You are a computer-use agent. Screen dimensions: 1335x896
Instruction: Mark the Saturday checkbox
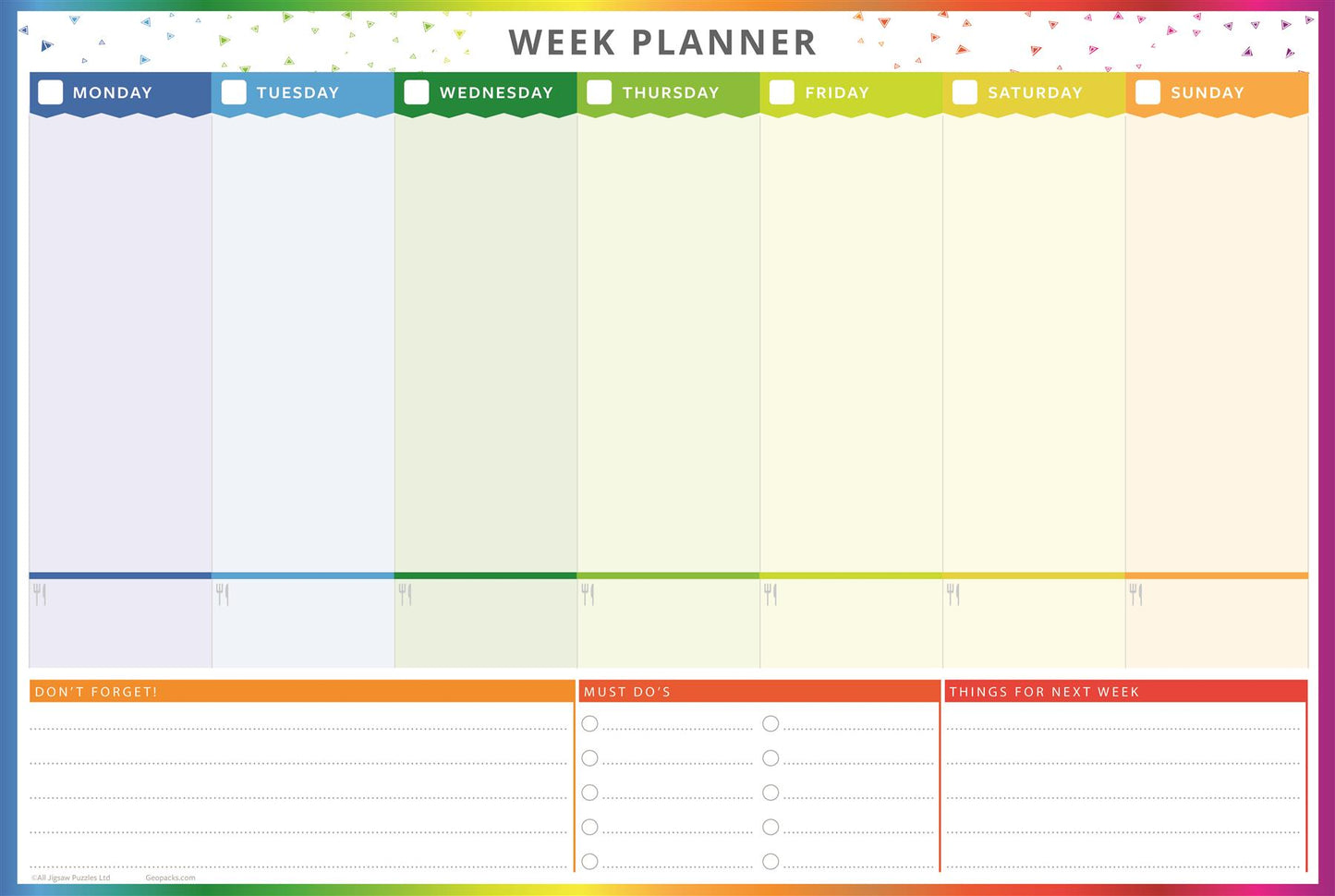(965, 92)
